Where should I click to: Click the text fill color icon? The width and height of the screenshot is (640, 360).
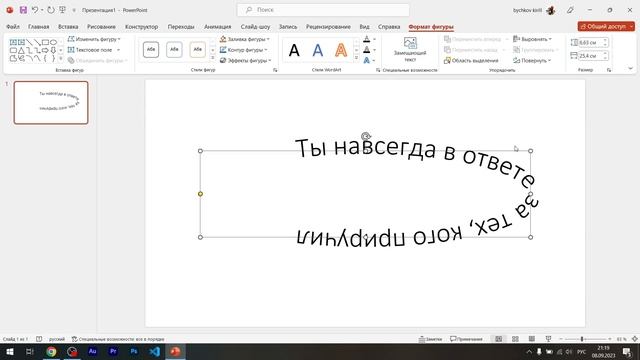click(367, 39)
